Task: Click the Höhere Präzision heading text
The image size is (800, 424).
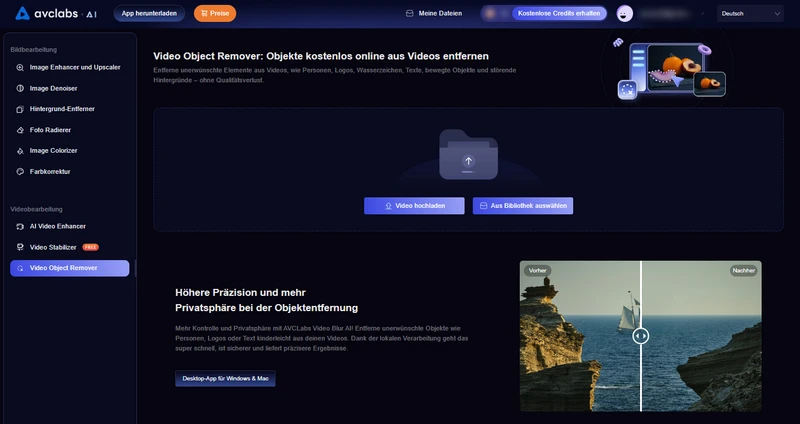Action: [x=266, y=300]
